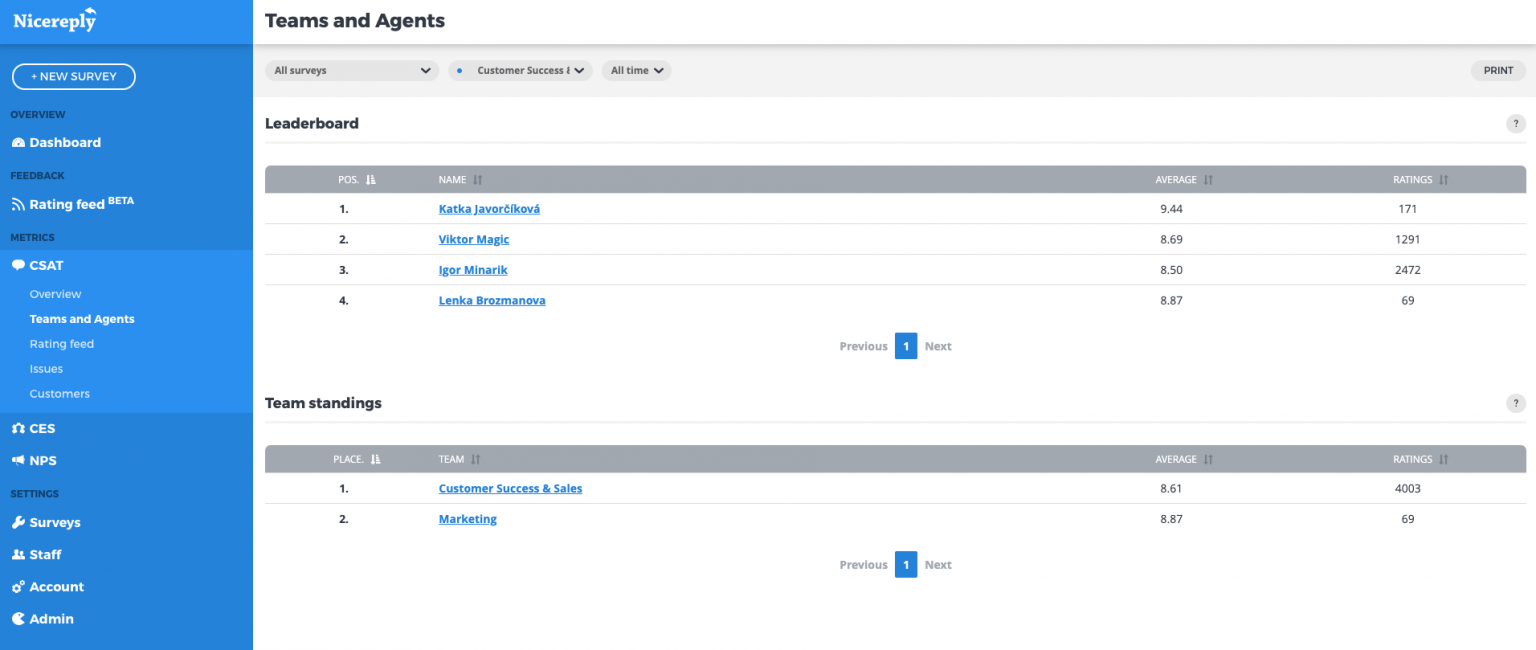Sort leaderboard by Ratings column arrows
This screenshot has width=1536, height=650.
point(1444,180)
